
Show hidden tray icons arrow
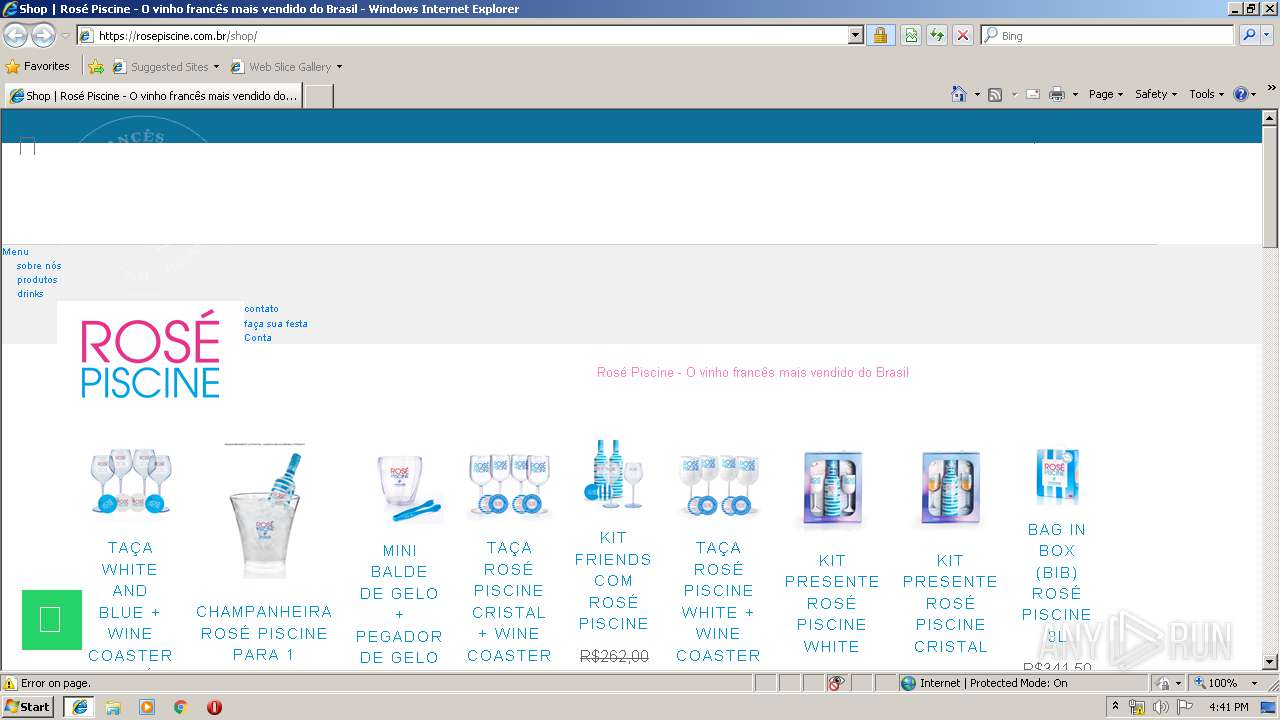click(1115, 706)
